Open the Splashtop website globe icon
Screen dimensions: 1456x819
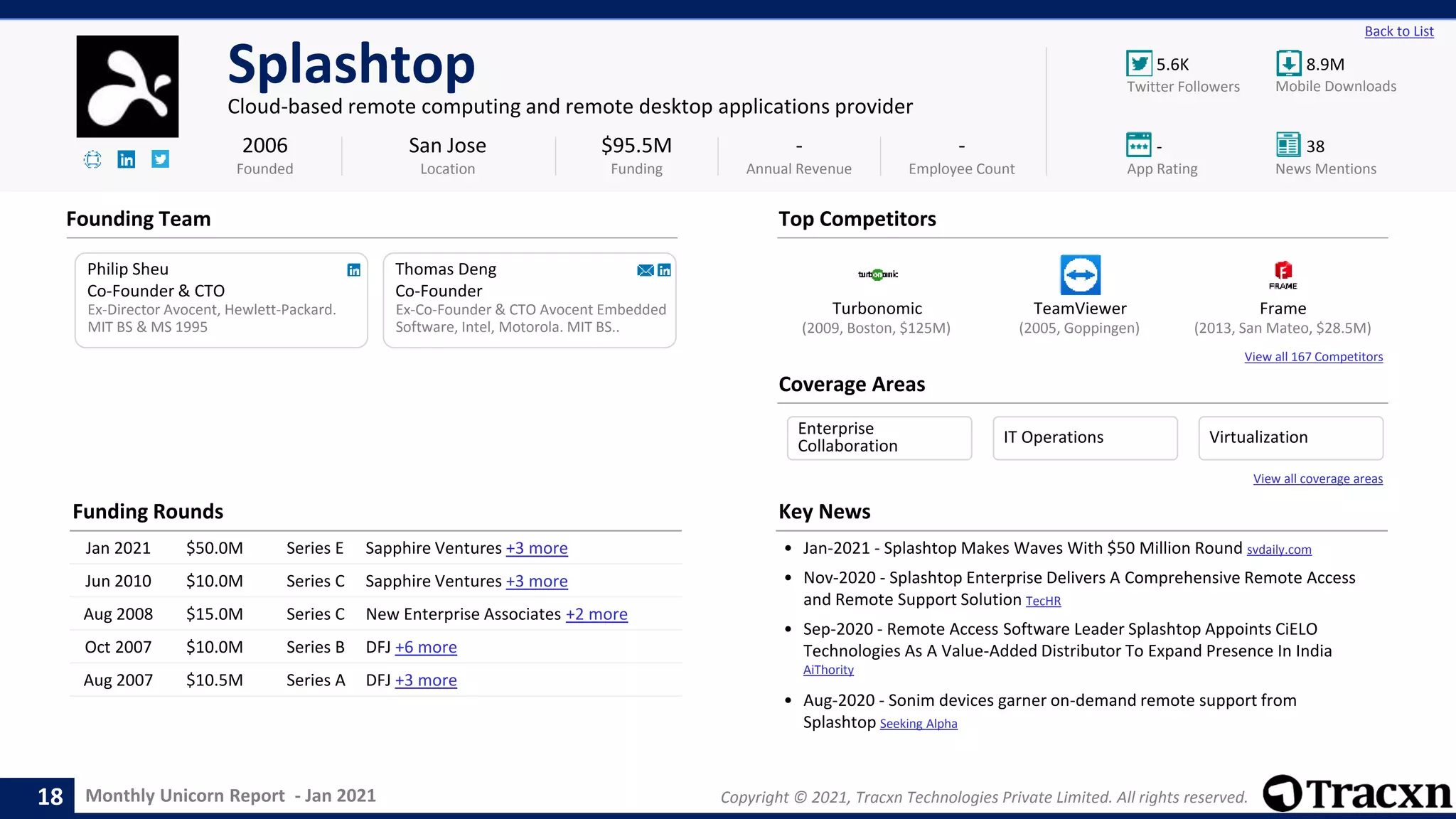tap(92, 159)
